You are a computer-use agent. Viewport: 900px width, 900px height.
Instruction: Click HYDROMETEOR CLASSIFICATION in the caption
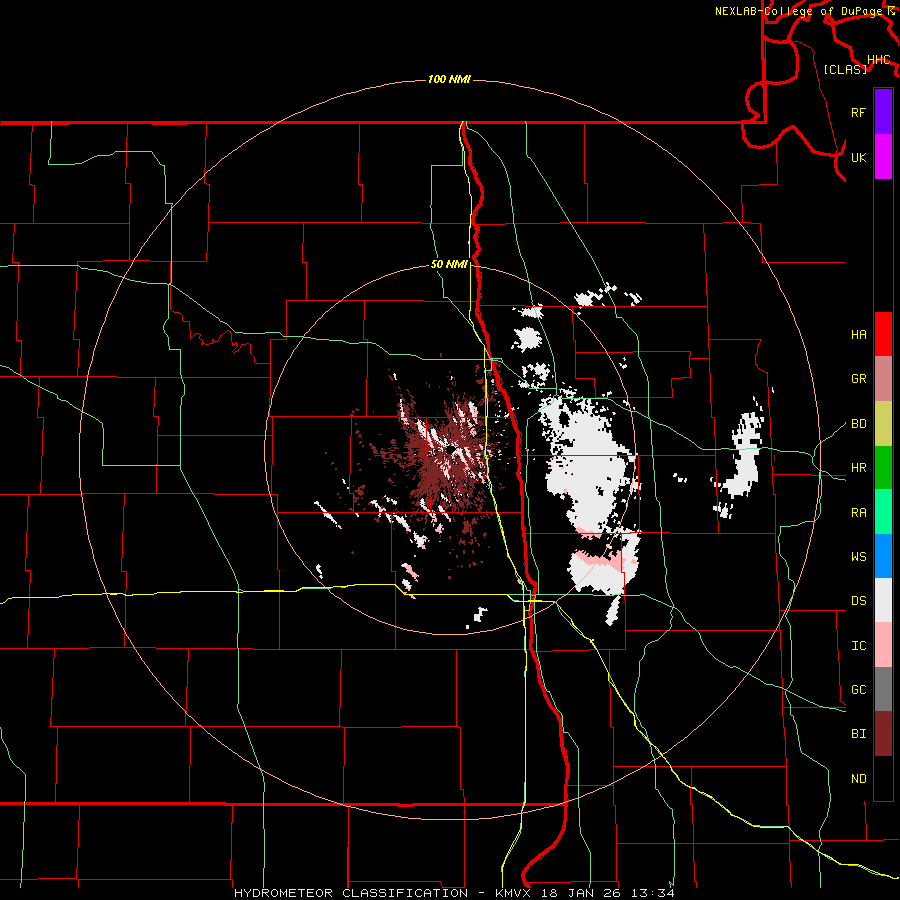[x=351, y=893]
